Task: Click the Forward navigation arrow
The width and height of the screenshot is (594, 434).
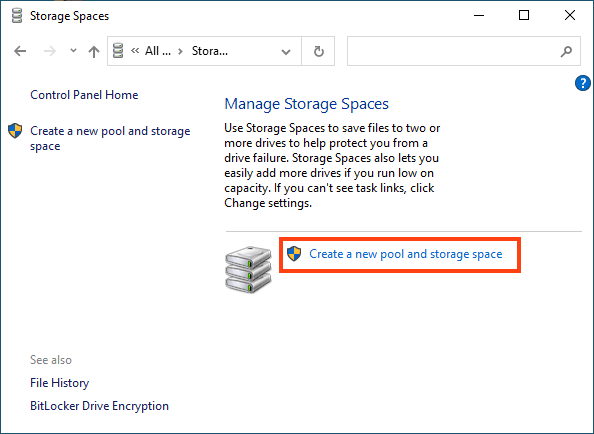Action: click(x=50, y=51)
